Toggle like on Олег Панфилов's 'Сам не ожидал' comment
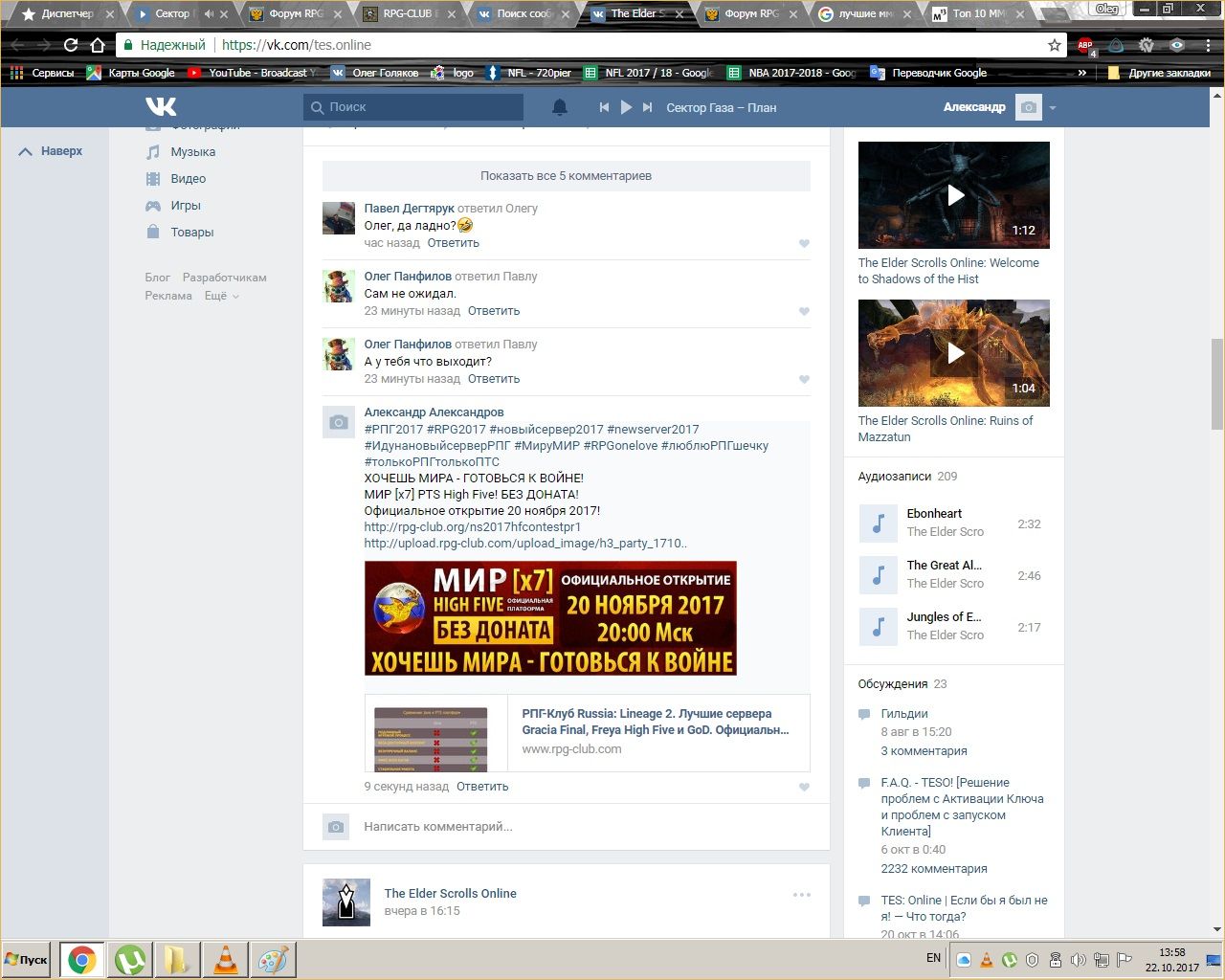1225x980 pixels. pos(804,312)
